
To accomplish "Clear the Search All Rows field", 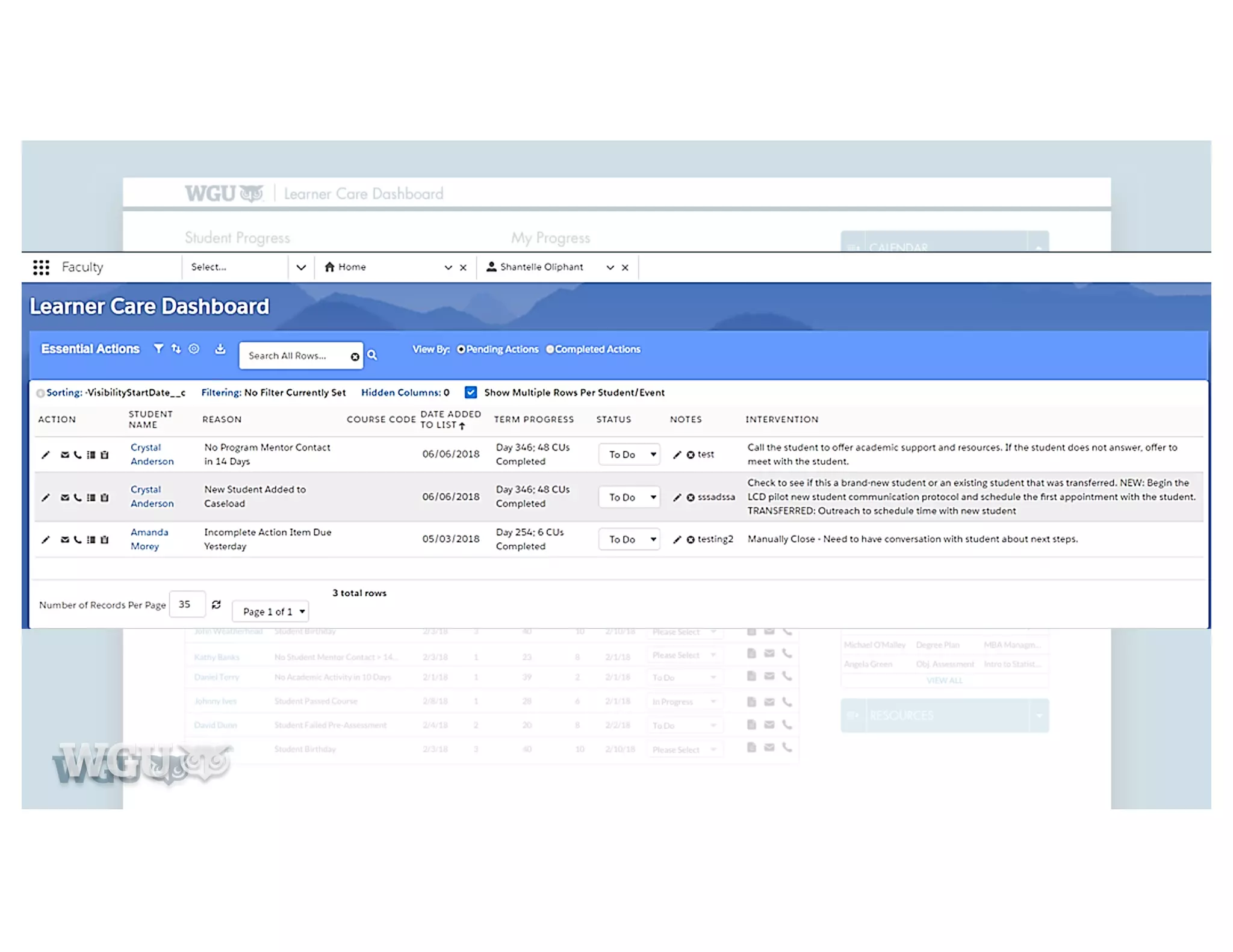I will pyautogui.click(x=355, y=356).
